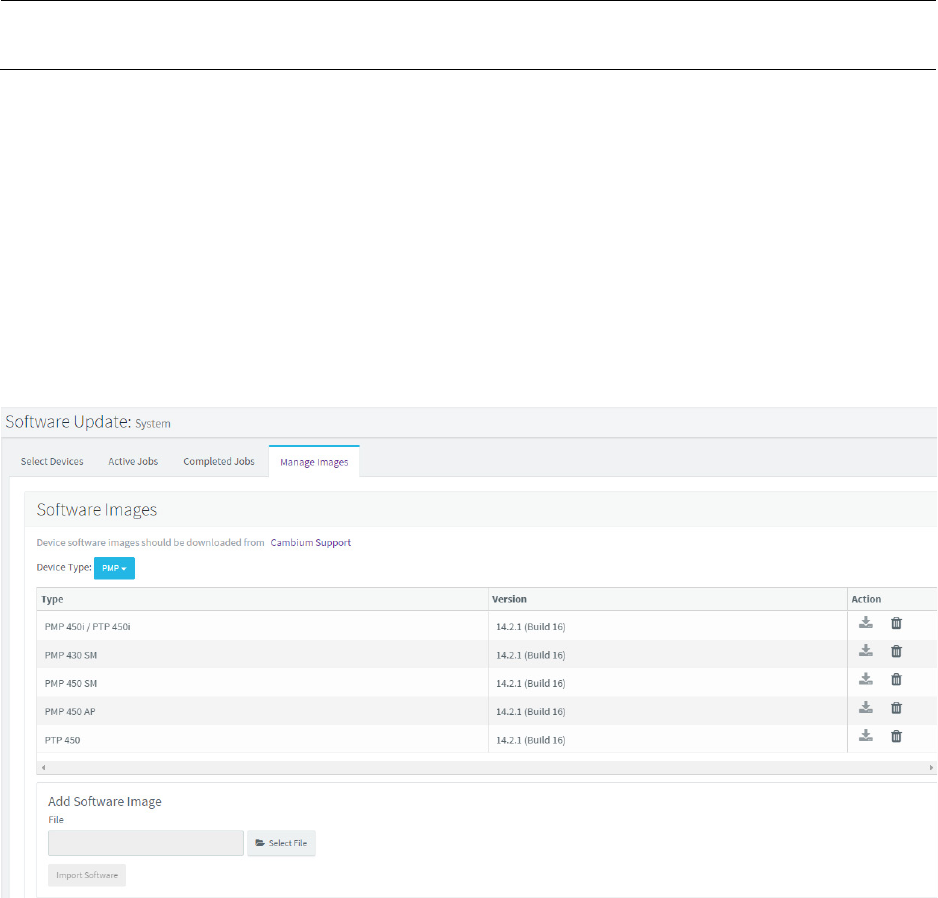Open the Active Jobs tab
Viewport: 938px width, 898px height.
133,461
